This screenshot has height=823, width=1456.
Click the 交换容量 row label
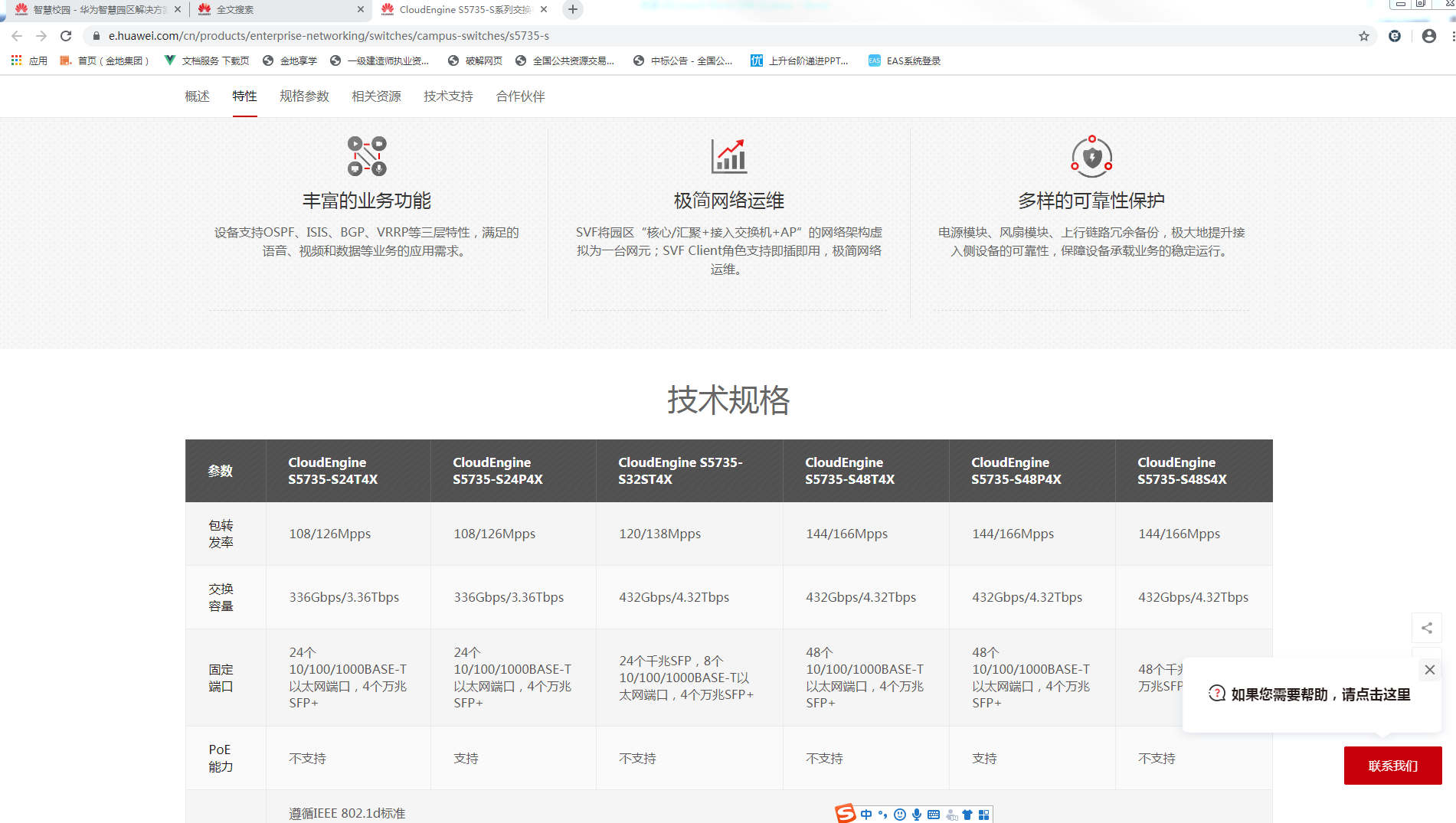[x=221, y=597]
